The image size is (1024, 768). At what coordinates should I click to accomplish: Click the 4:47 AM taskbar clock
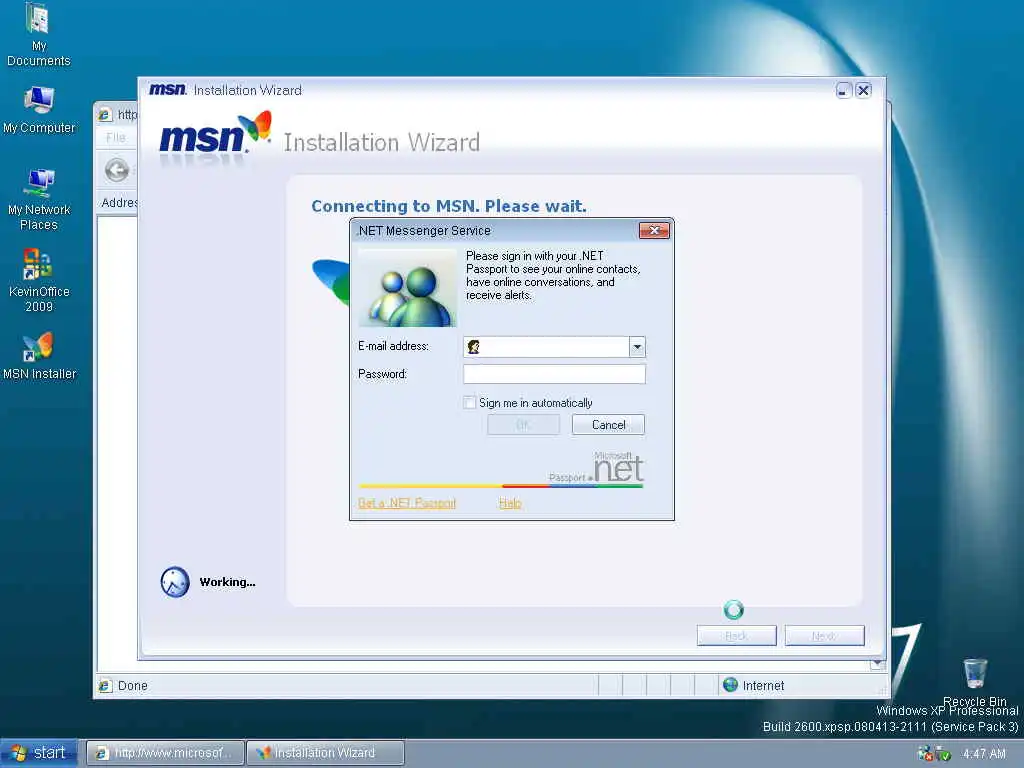(x=984, y=754)
